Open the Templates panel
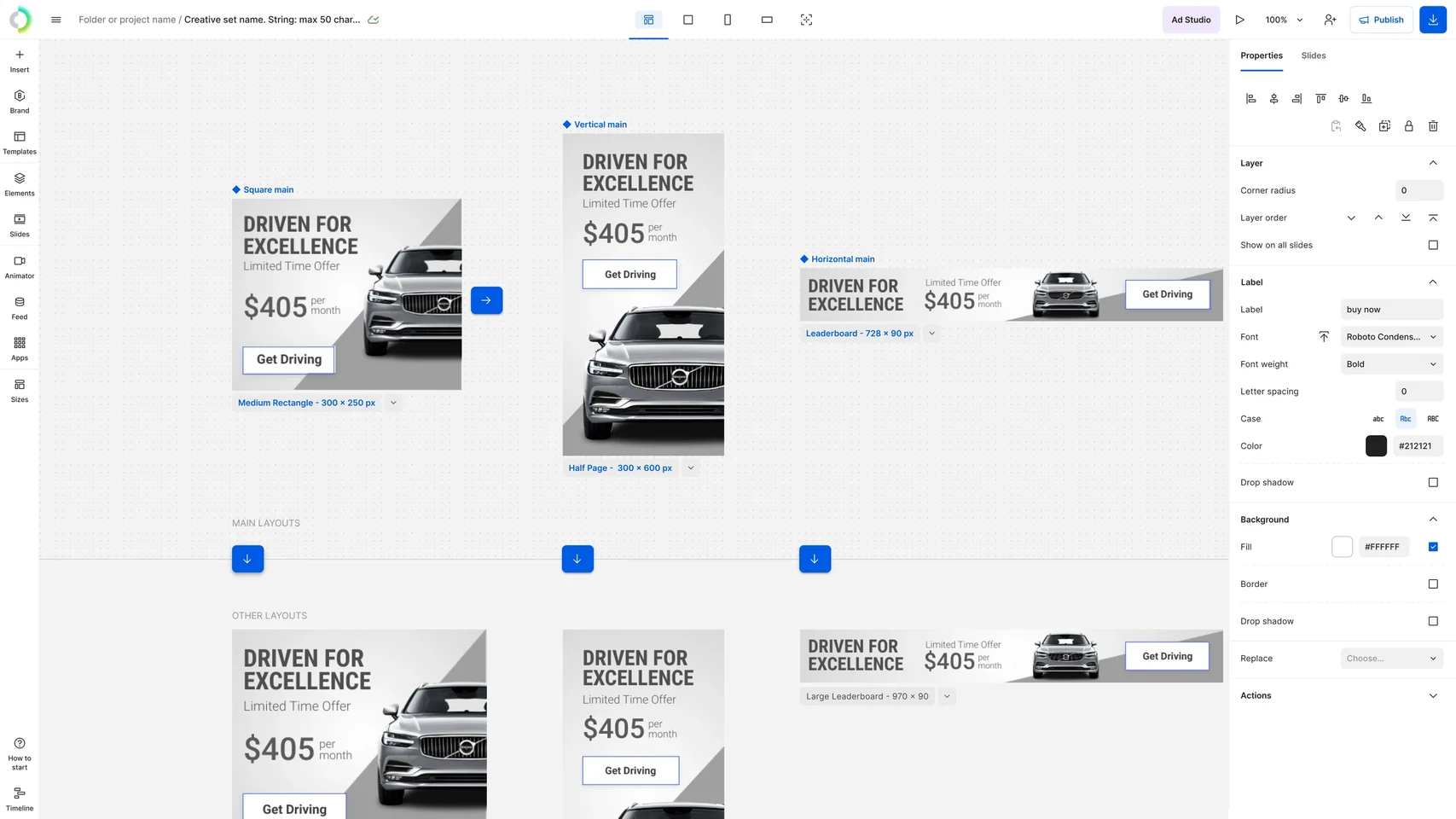 20,143
